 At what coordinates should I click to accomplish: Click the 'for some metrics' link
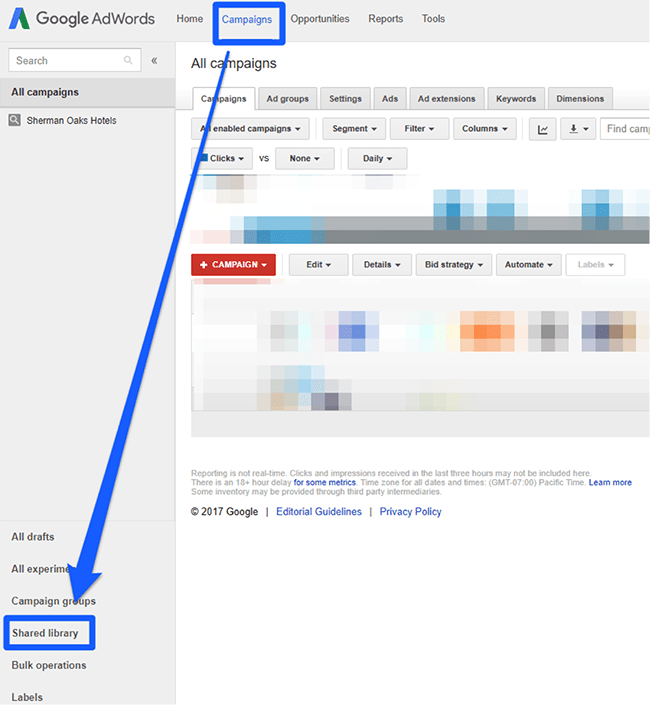(325, 482)
